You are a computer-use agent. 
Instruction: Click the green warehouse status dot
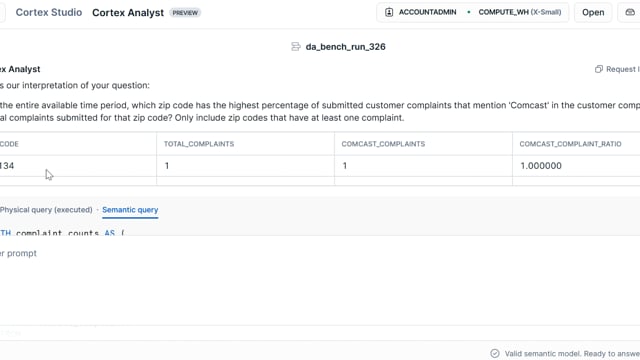pos(469,12)
